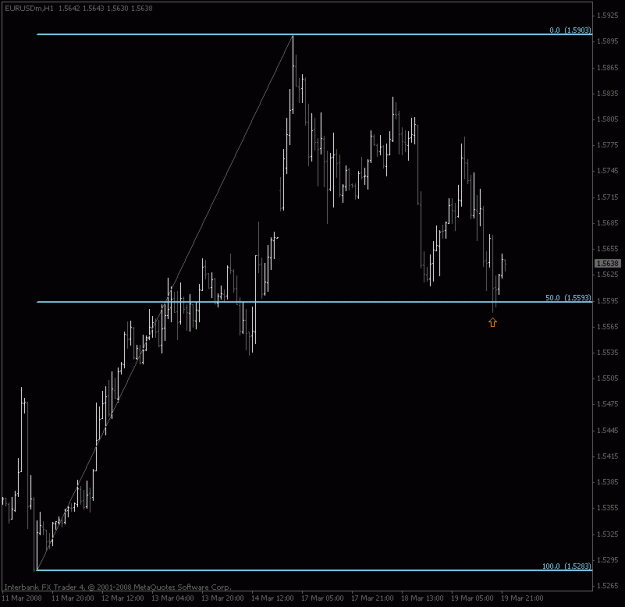The width and height of the screenshot is (625, 607).
Task: Click the 1.5505 price scale label
Action: click(608, 378)
